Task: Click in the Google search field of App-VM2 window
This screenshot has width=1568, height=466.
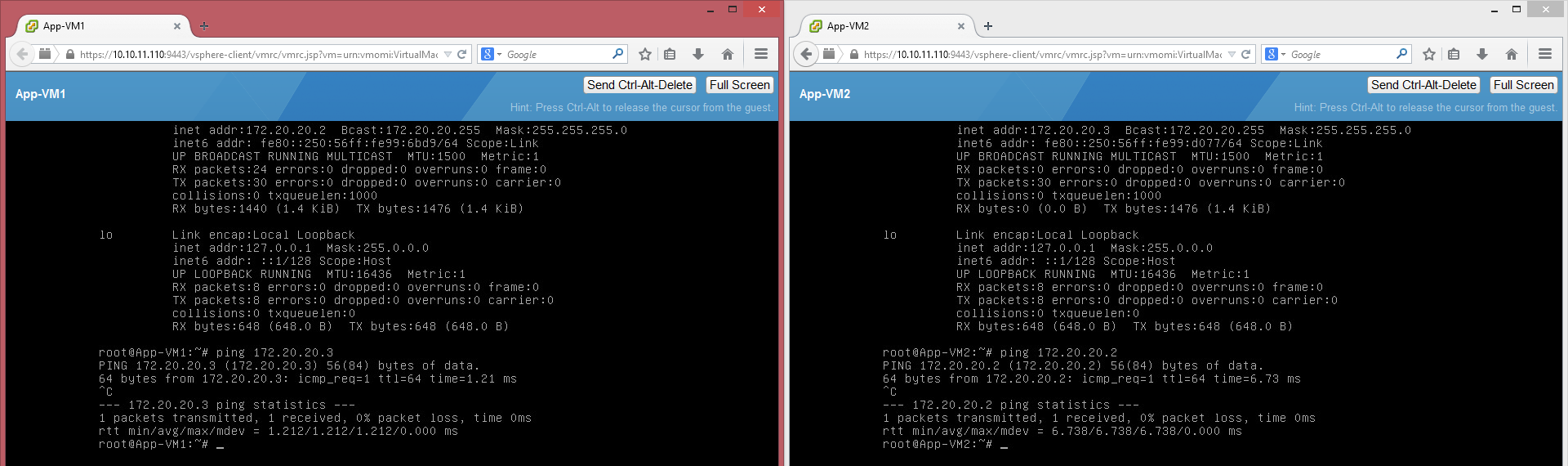Action: (x=1339, y=54)
